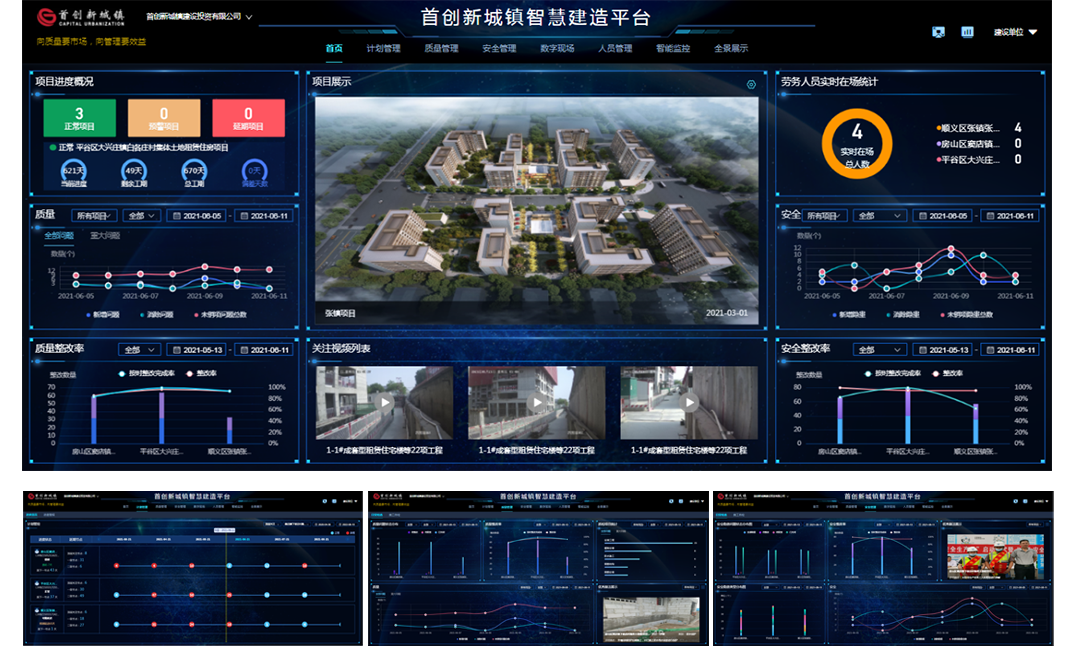
Task: Play the first video in 关注视频列表
Action: (384, 402)
